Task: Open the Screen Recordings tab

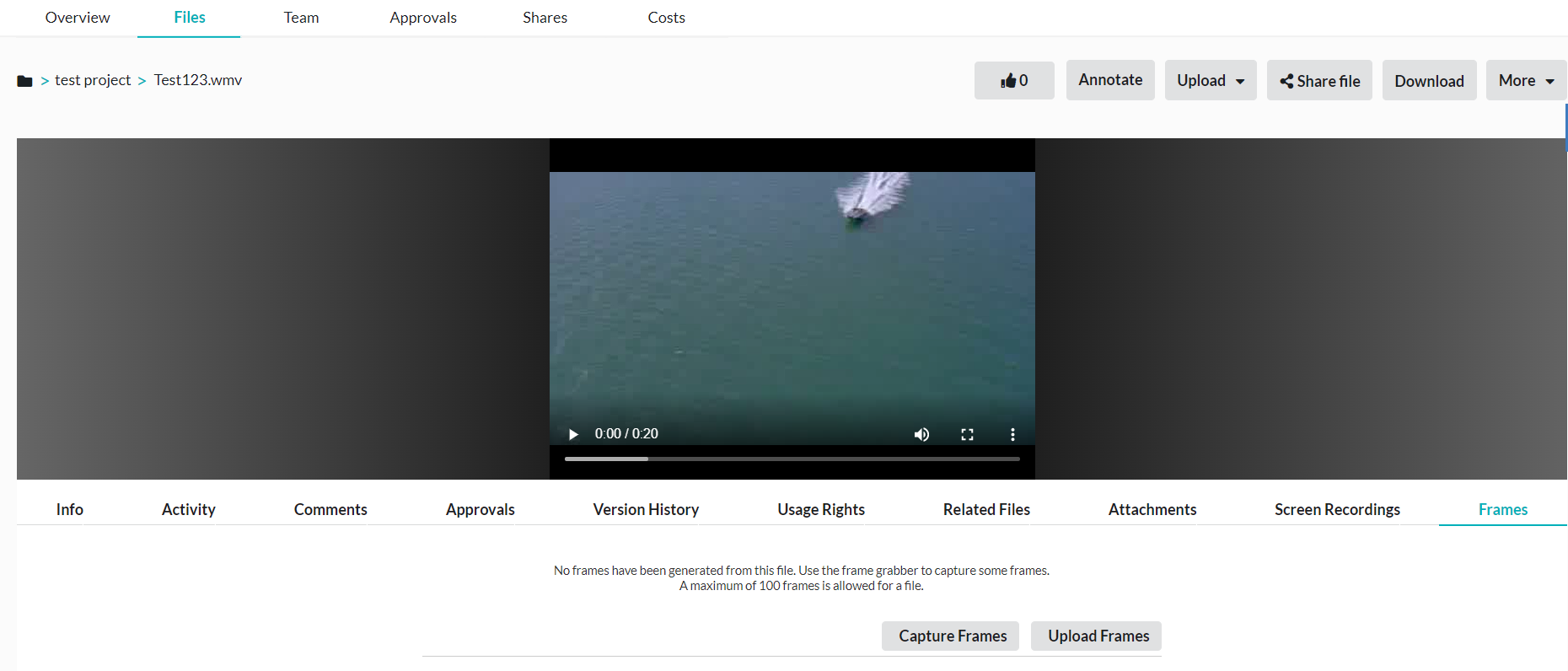Action: tap(1336, 509)
